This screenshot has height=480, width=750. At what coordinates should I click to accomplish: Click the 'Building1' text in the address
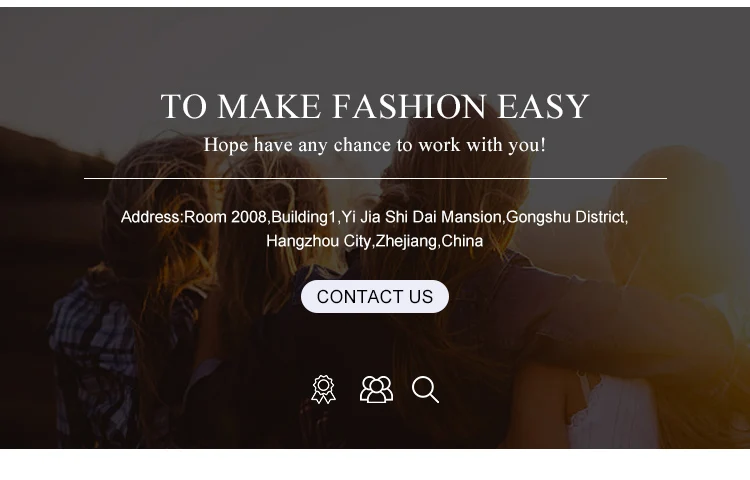[x=304, y=217]
